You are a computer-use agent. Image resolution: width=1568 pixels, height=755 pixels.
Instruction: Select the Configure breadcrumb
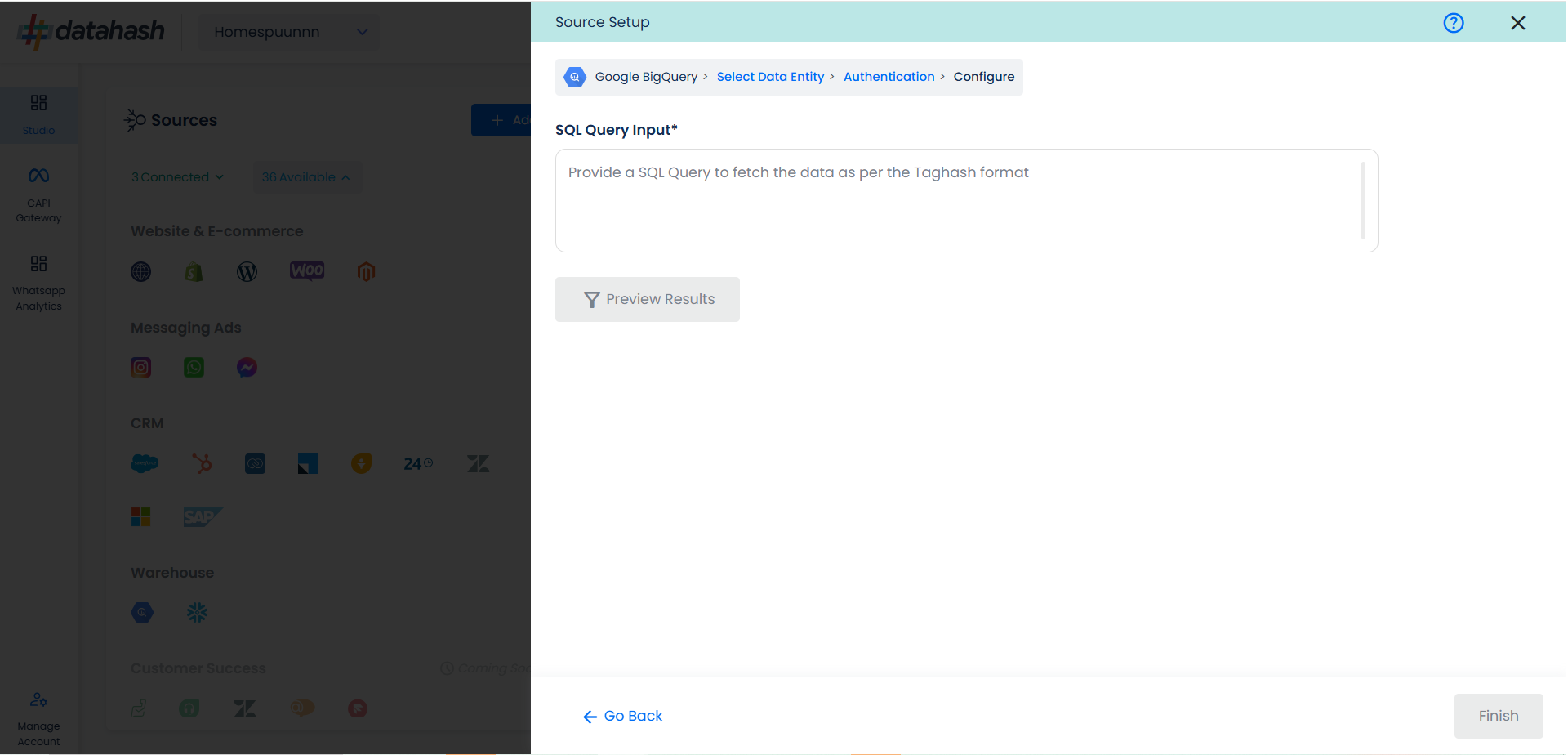point(984,77)
